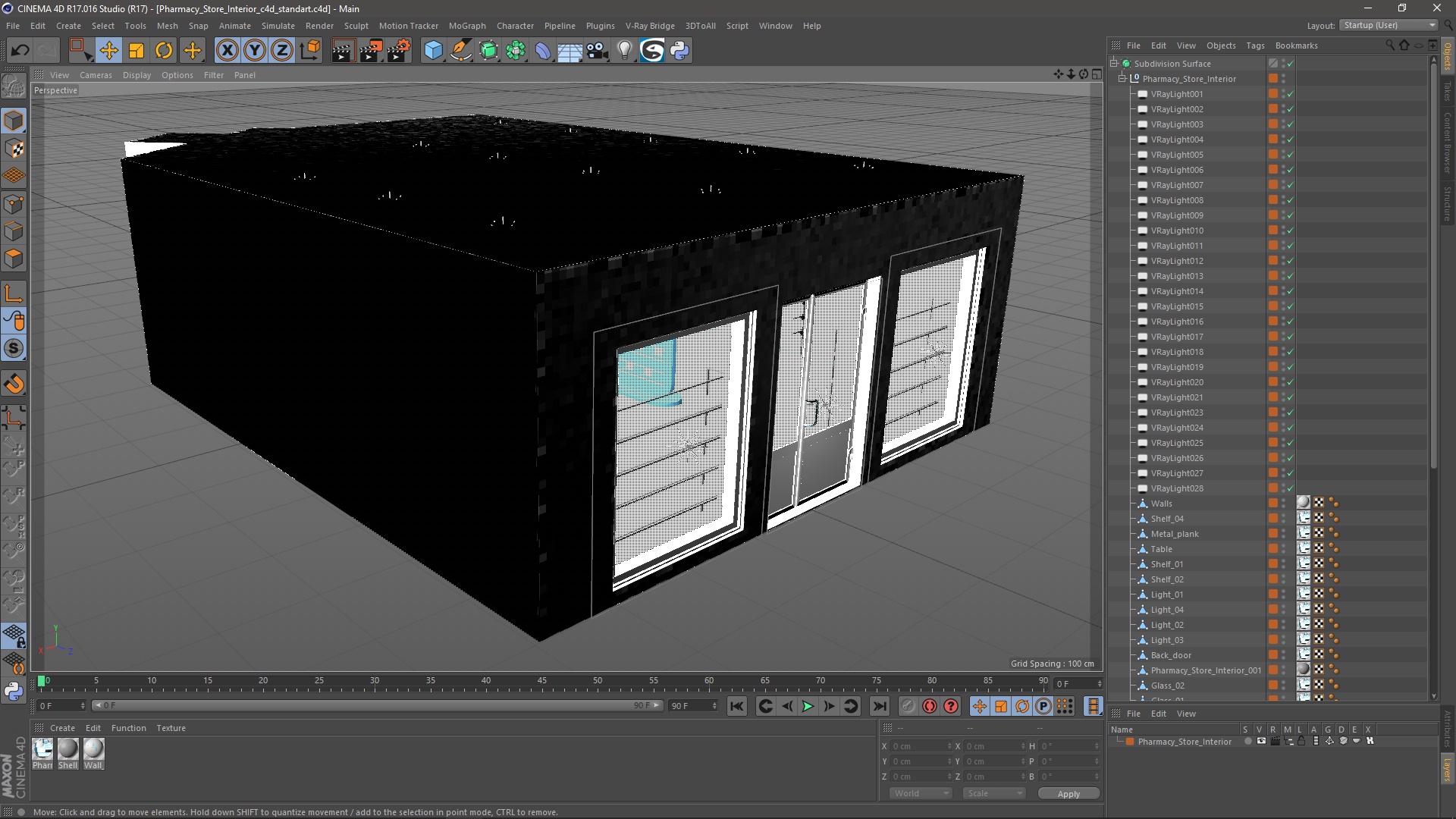Open the Layout Startup dropdown
This screenshot has width=1456, height=819.
coord(1389,25)
